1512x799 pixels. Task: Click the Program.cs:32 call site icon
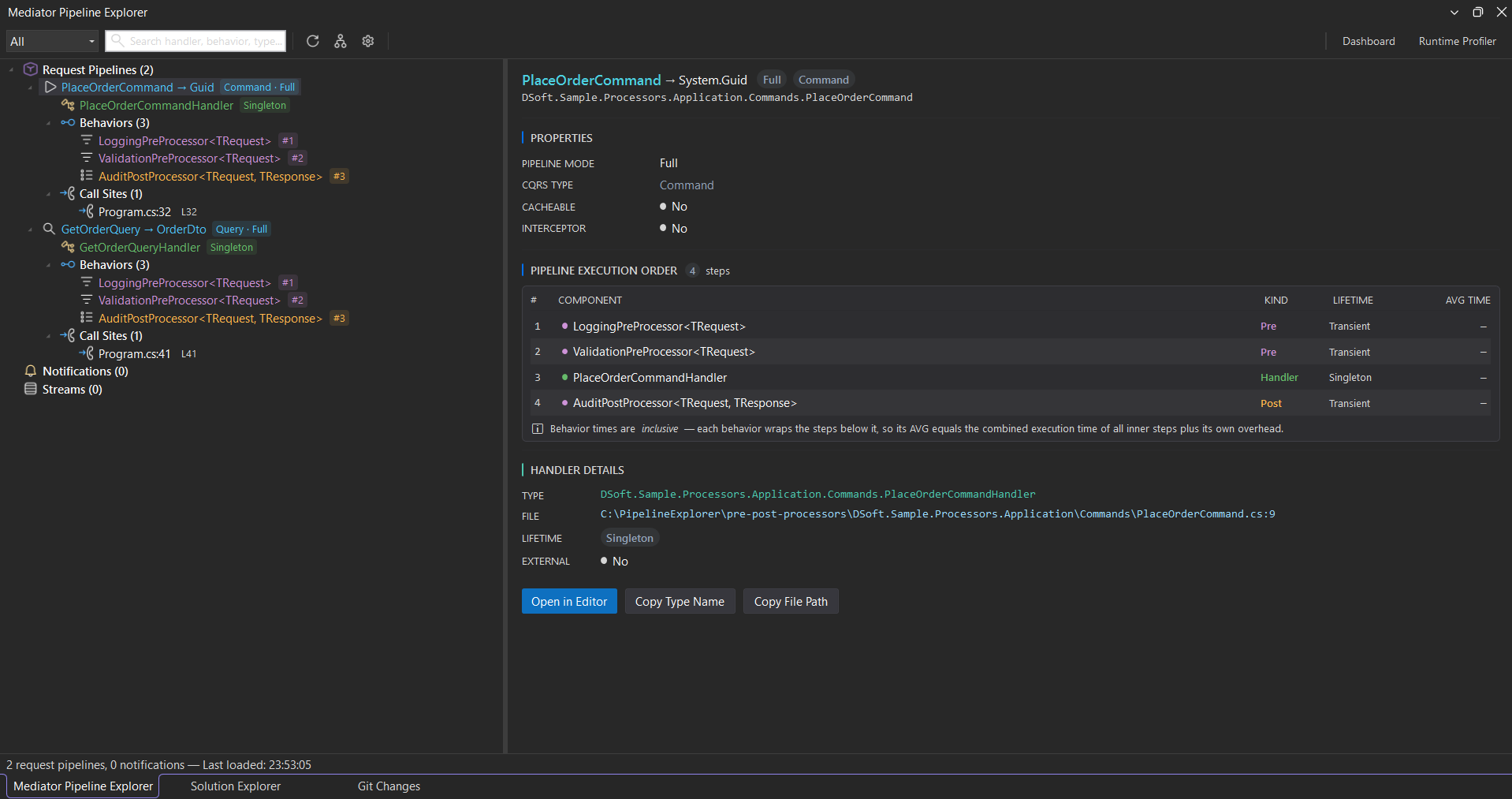87,211
